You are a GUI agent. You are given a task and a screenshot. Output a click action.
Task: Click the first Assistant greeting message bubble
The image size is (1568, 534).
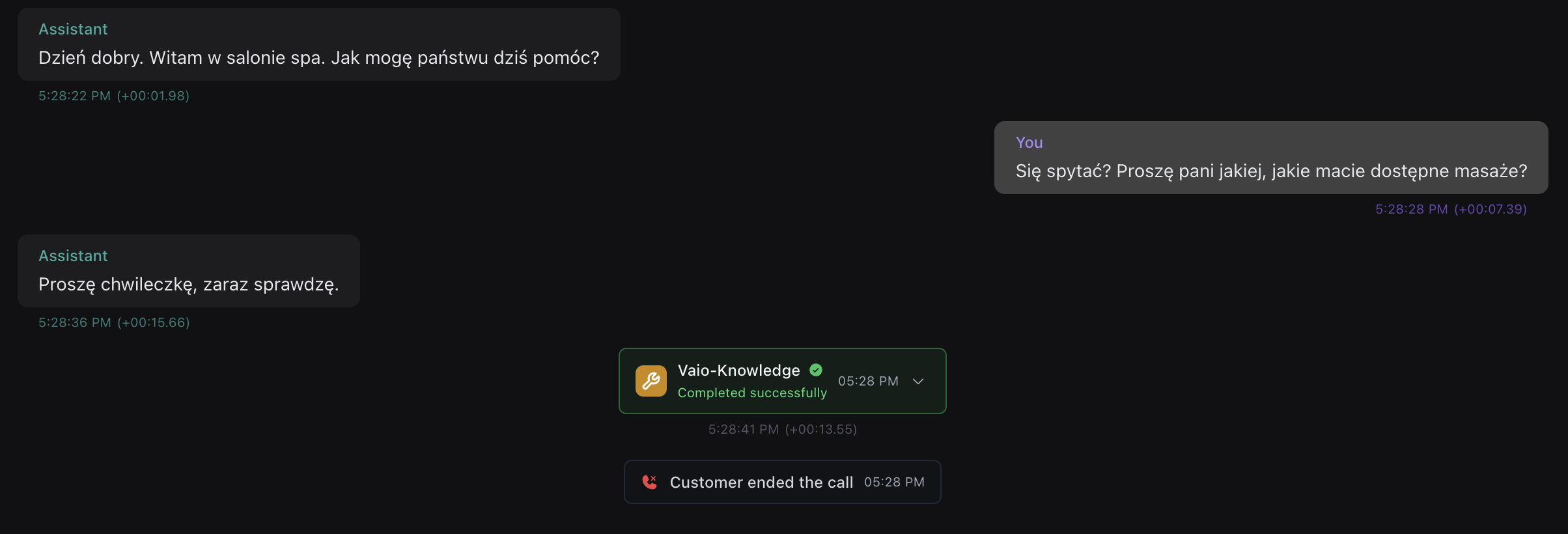(318, 57)
